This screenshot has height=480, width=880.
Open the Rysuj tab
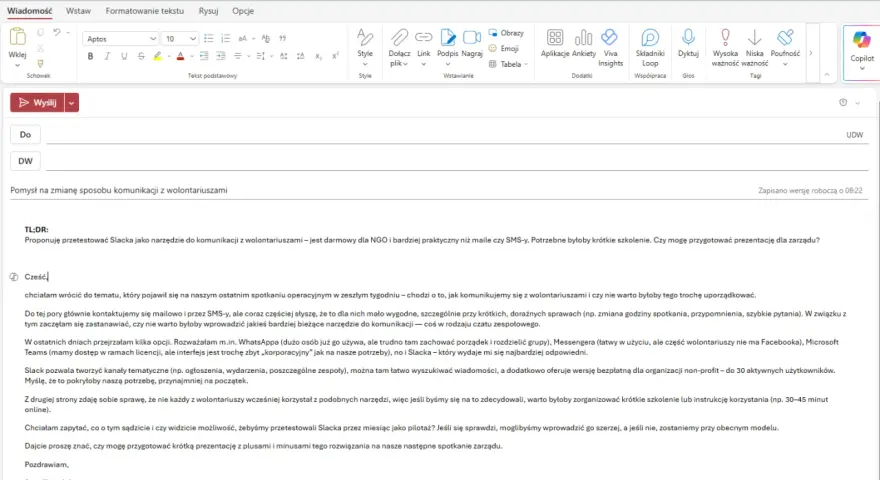[208, 11]
